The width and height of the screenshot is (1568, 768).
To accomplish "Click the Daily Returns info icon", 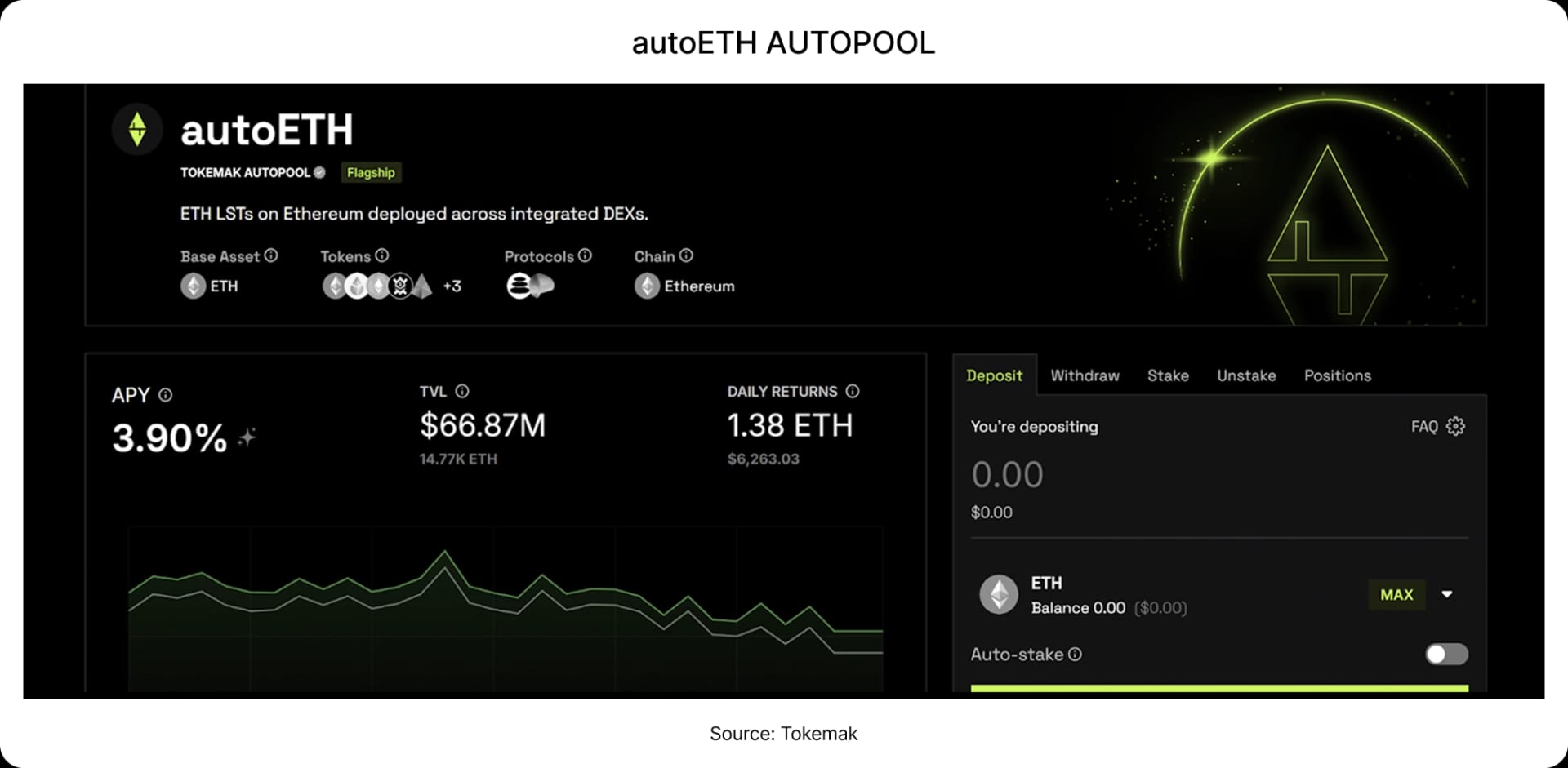I will click(x=853, y=391).
